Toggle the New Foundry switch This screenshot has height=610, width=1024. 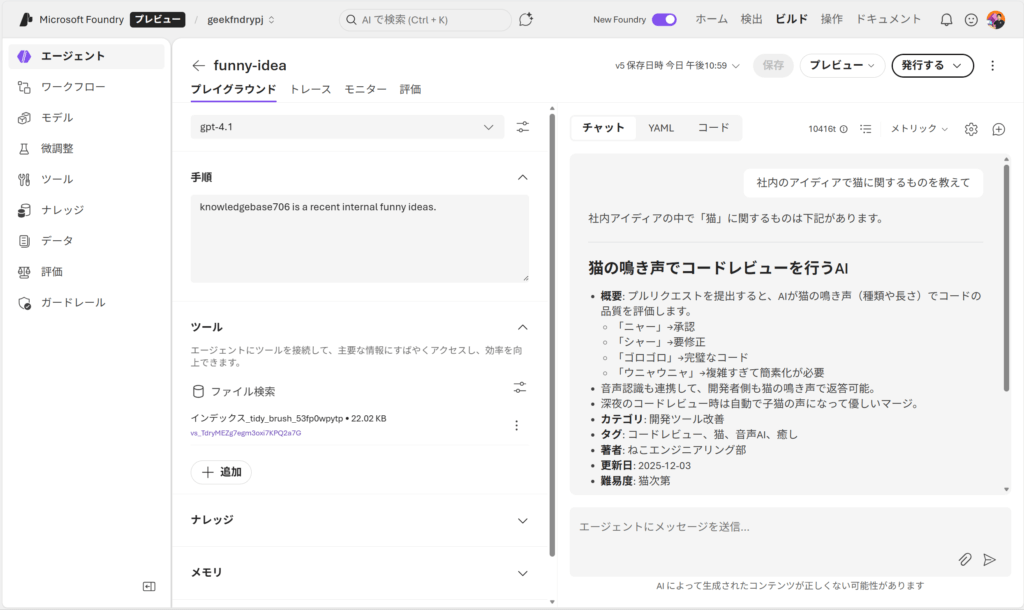click(663, 19)
